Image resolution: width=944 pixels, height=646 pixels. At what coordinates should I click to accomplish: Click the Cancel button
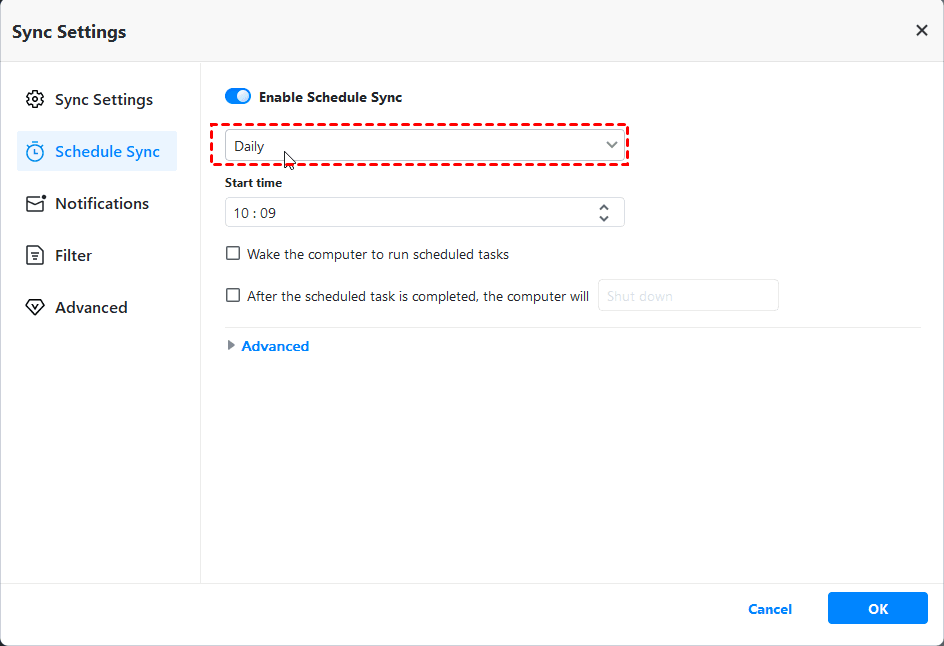coord(770,609)
